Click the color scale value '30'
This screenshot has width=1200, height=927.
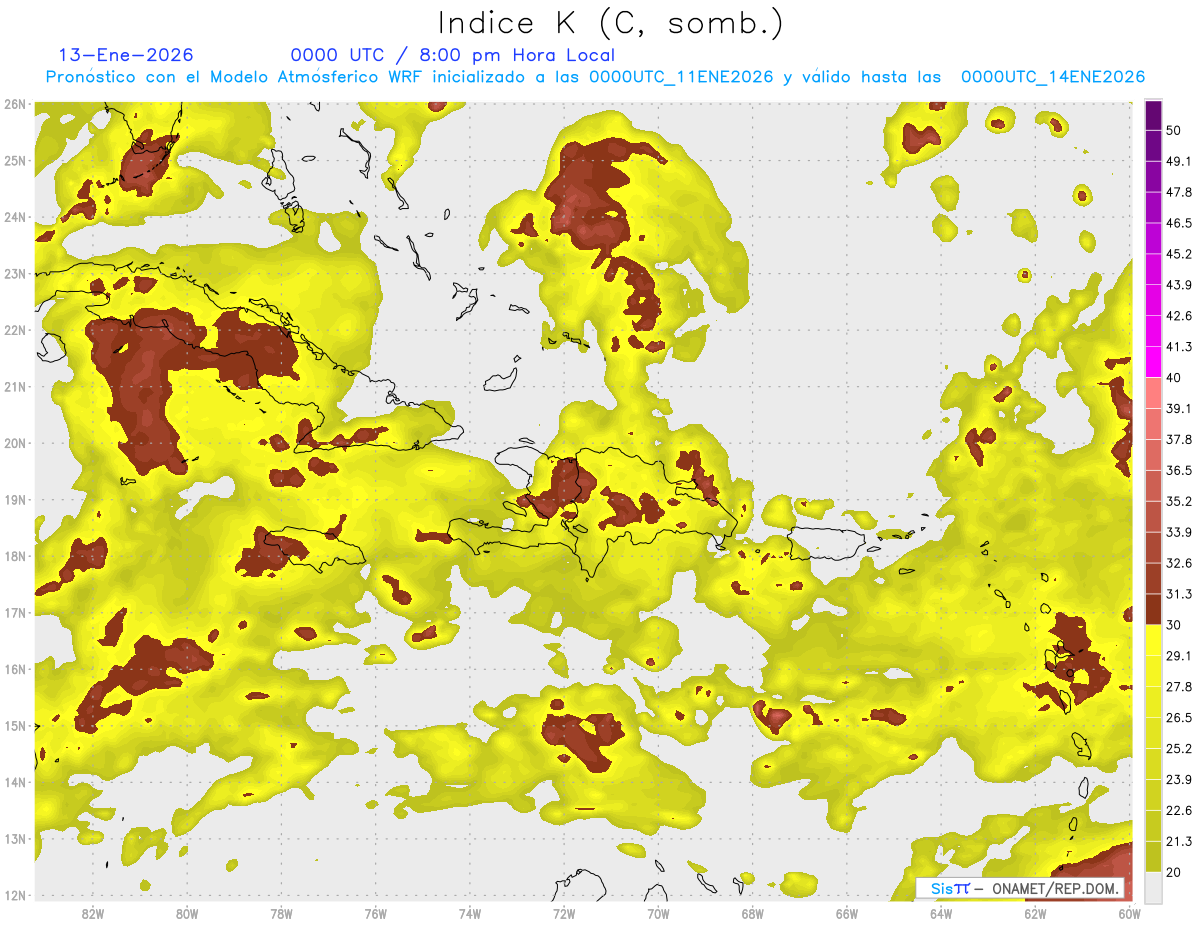[1175, 625]
